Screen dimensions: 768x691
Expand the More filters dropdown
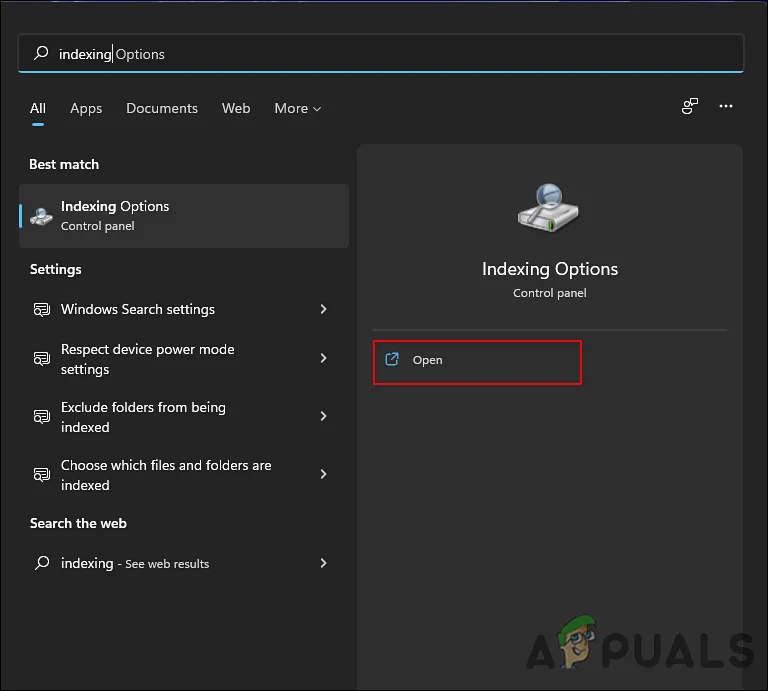[297, 108]
